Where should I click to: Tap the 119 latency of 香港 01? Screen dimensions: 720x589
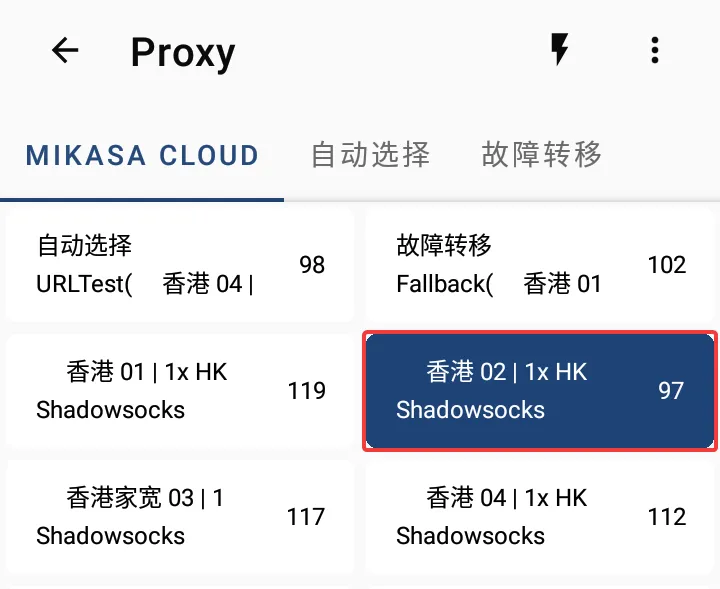click(x=306, y=391)
